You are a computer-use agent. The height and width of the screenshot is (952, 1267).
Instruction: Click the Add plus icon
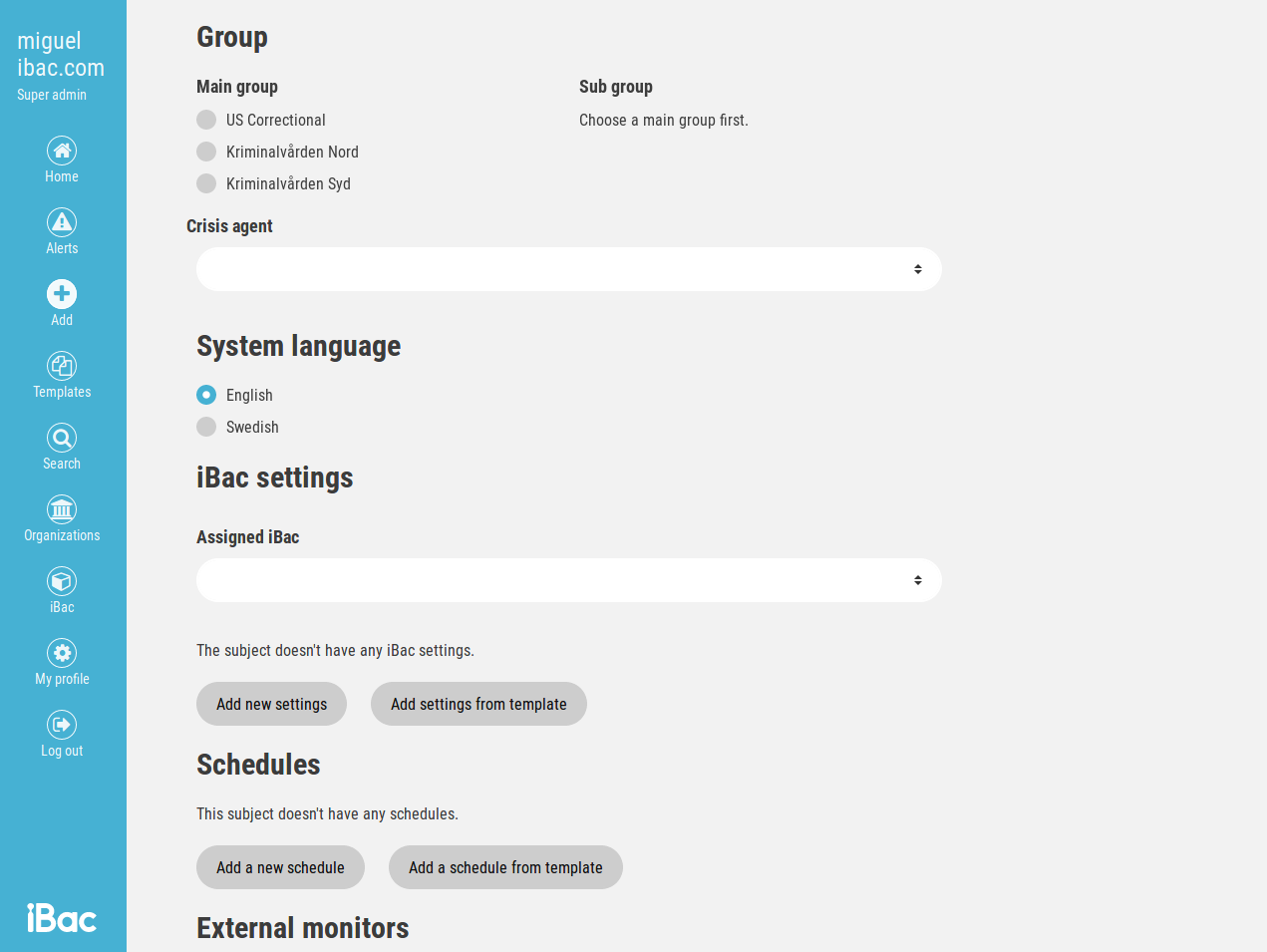tap(62, 294)
